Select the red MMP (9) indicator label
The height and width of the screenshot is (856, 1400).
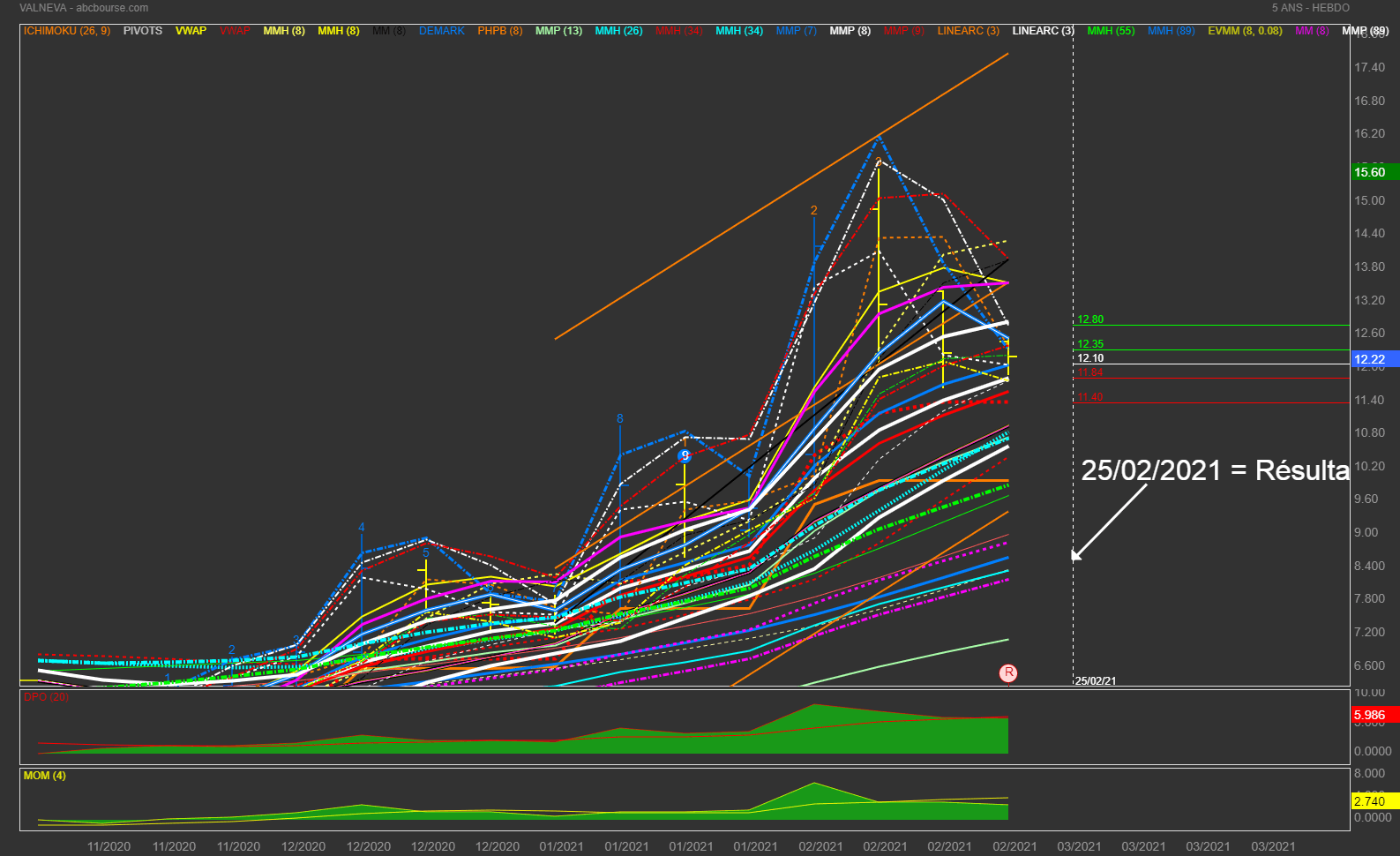pyautogui.click(x=904, y=31)
